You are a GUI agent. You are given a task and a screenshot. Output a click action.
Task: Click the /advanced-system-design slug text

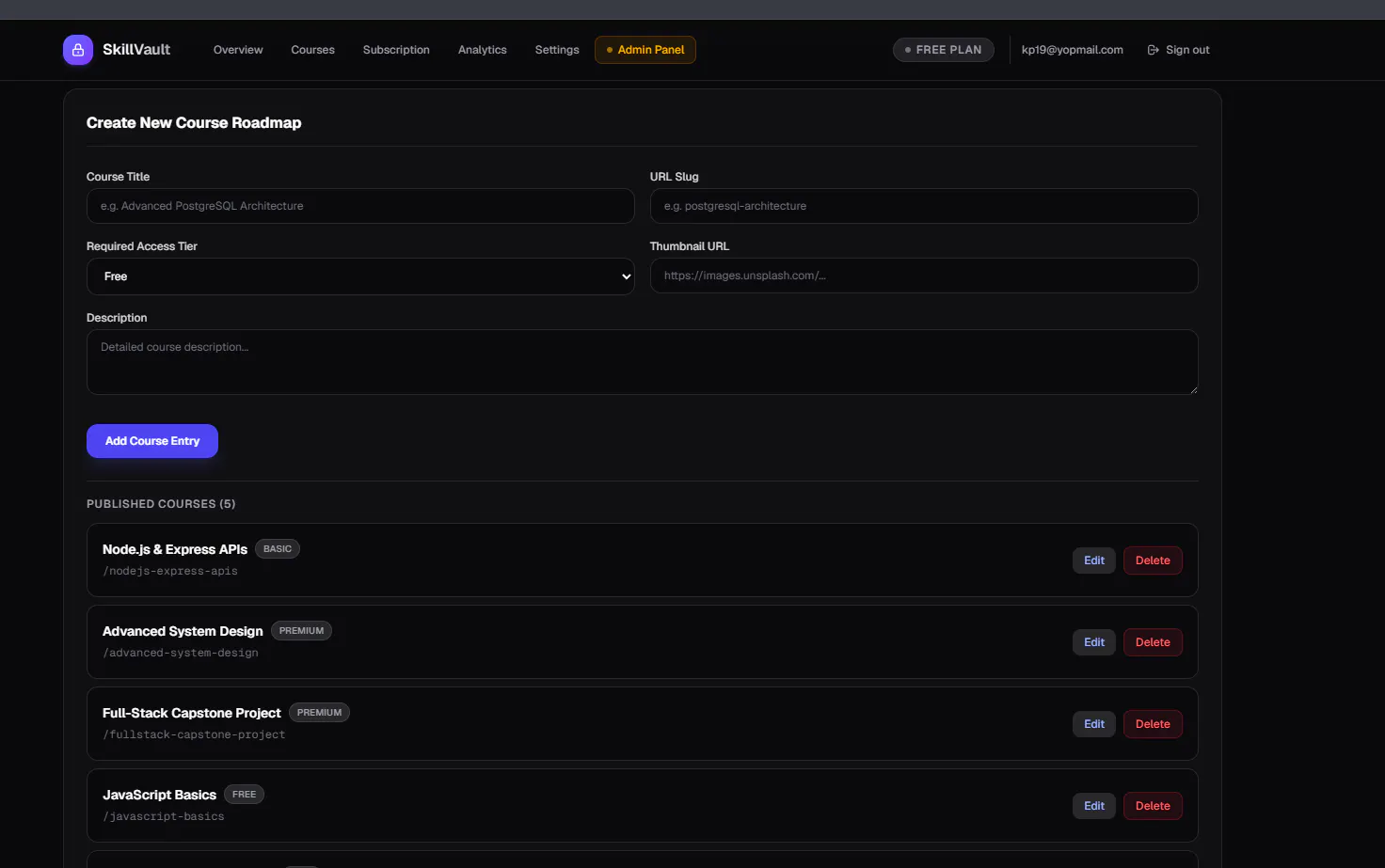point(181,653)
